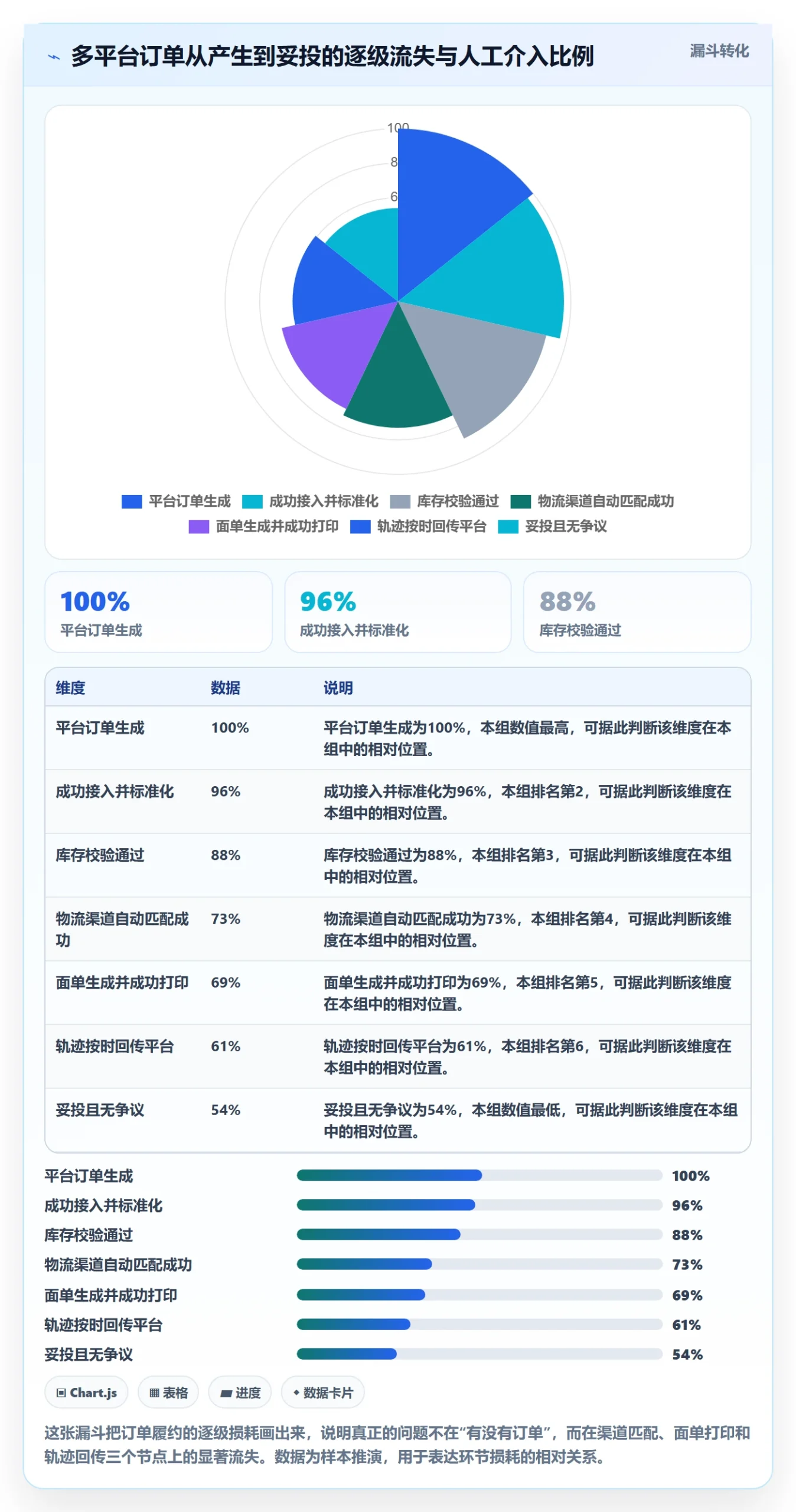This screenshot has width=796, height=1512.
Task: Select the 平台订单生成 table row name
Action: pos(100,728)
